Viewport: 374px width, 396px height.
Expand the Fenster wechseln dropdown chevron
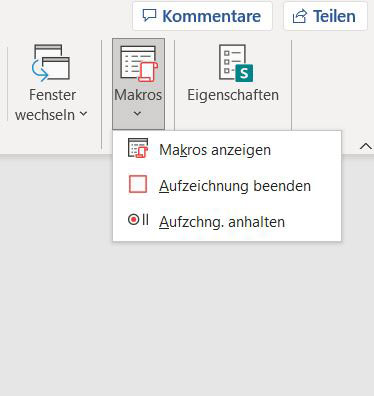(x=83, y=114)
